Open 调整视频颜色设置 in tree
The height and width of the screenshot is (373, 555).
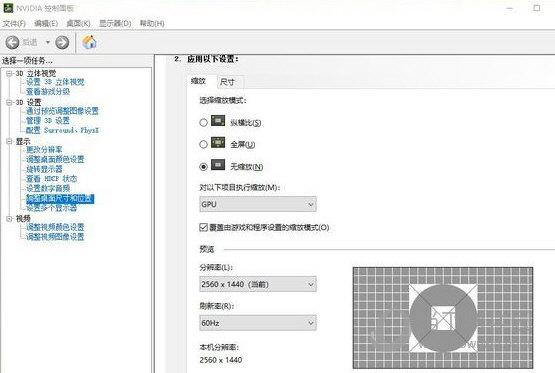(55, 227)
